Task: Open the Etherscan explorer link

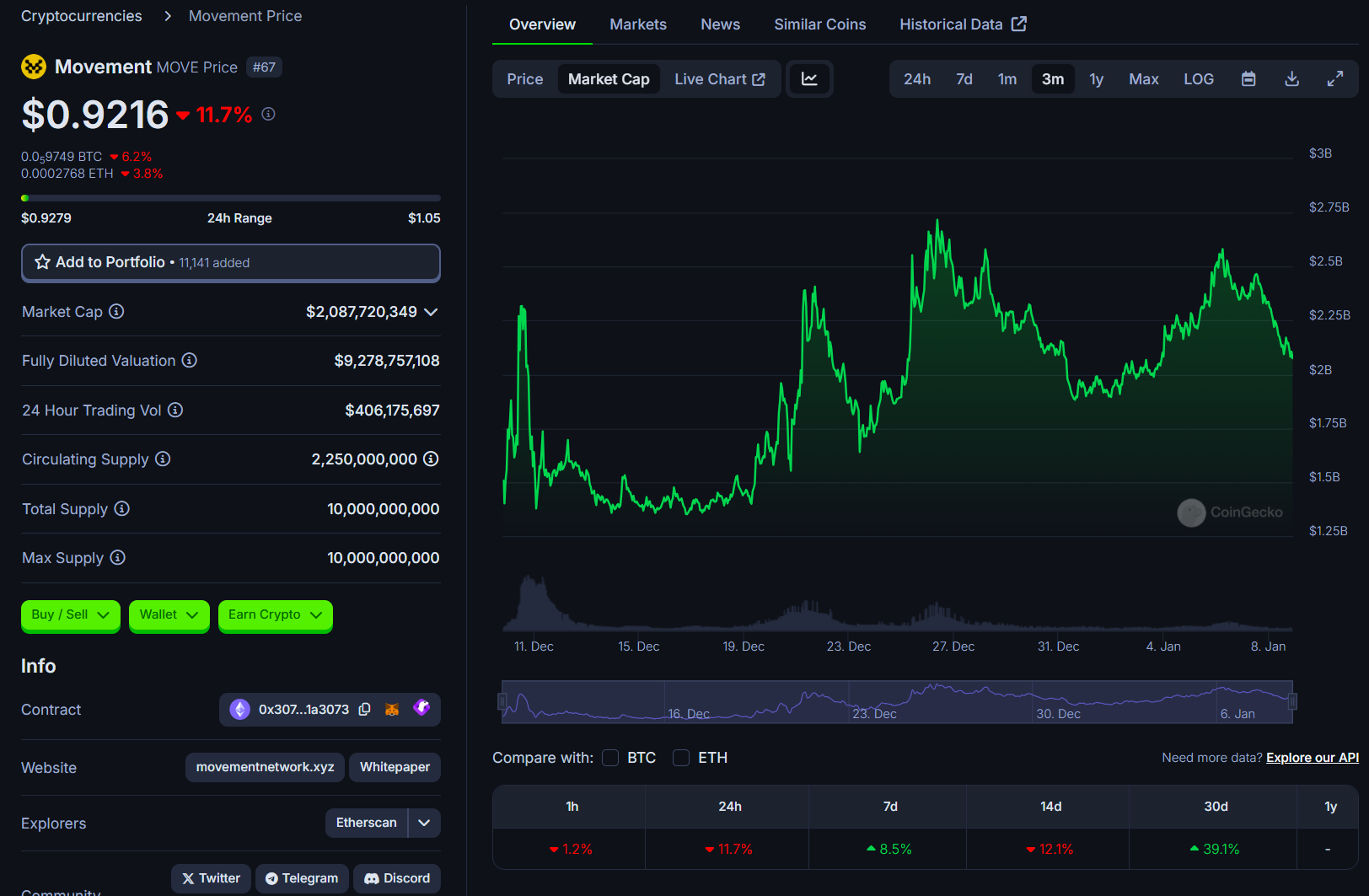Action: click(x=366, y=823)
